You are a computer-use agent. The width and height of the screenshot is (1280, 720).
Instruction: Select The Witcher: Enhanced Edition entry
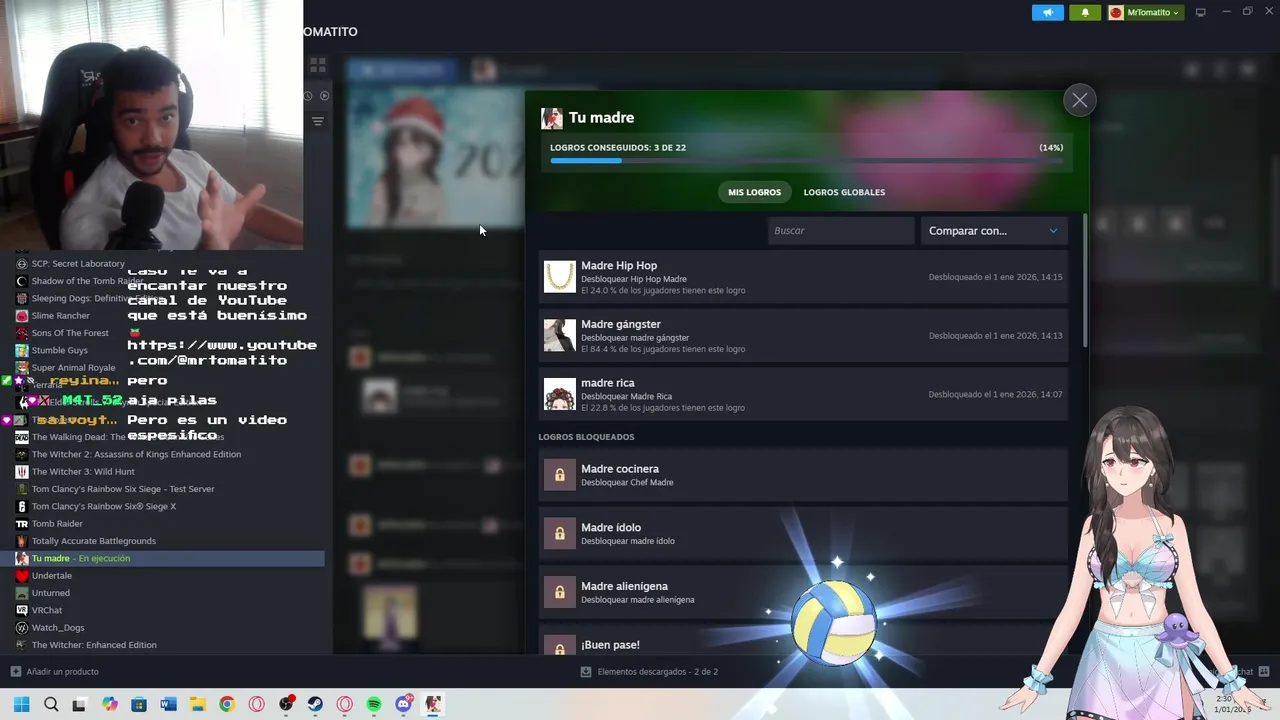(94, 645)
